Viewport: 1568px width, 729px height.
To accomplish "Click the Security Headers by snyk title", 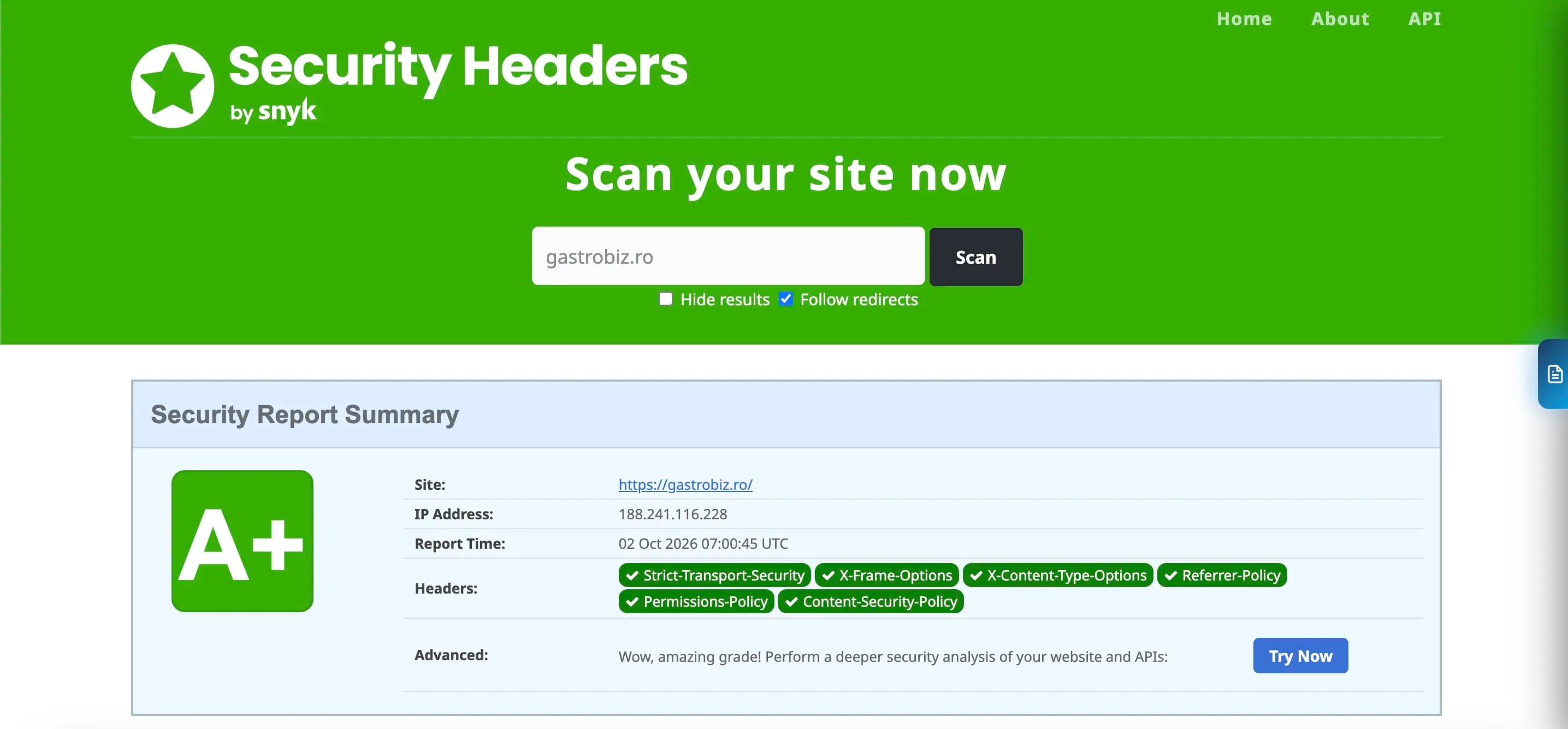I will pos(458,83).
